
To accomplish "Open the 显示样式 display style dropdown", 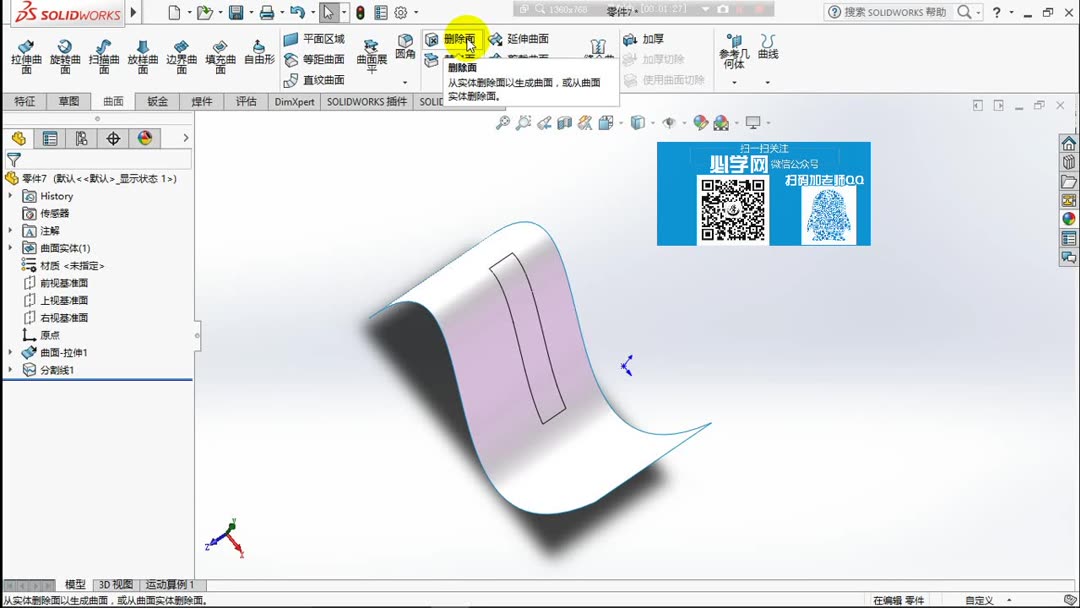I will pyautogui.click(x=636, y=122).
